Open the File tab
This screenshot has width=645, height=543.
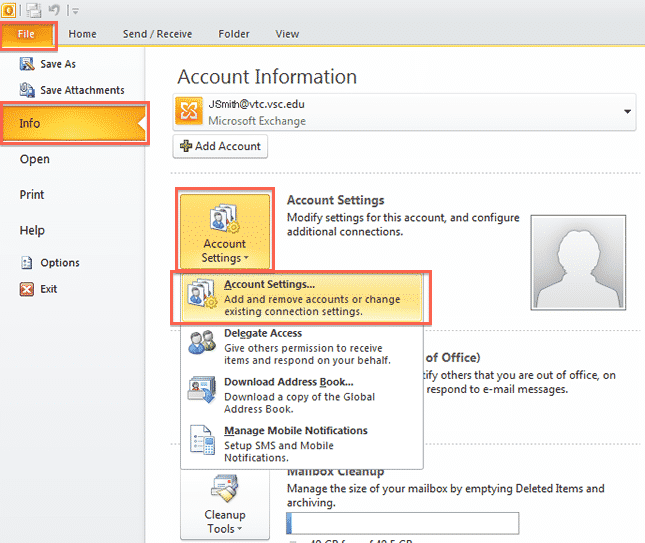(x=28, y=35)
